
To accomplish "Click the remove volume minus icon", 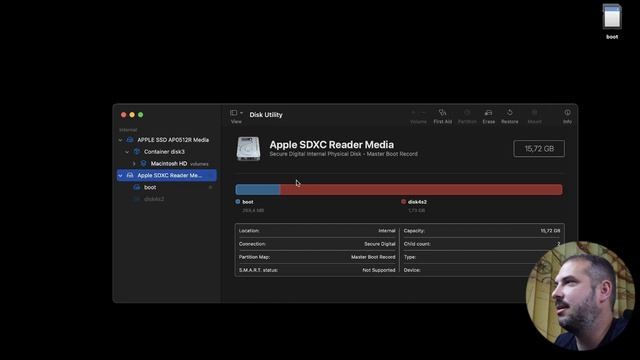I will pyautogui.click(x=423, y=113).
